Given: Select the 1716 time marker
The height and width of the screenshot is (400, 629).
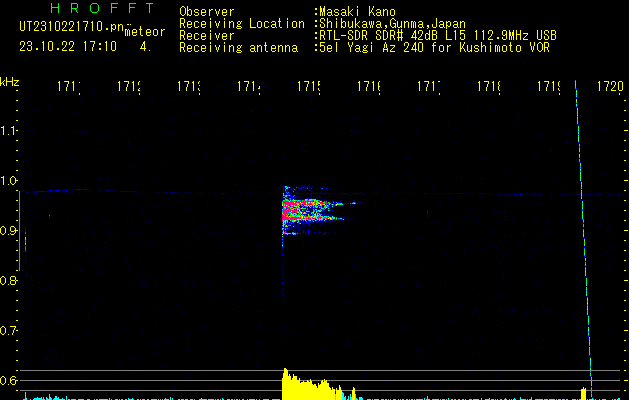Looking at the screenshot, I should point(368,88).
